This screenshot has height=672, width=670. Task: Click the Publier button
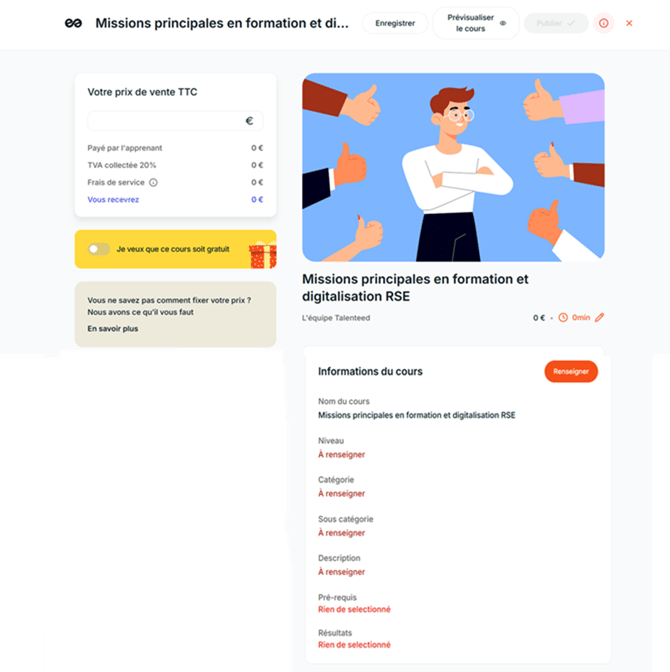tap(556, 23)
